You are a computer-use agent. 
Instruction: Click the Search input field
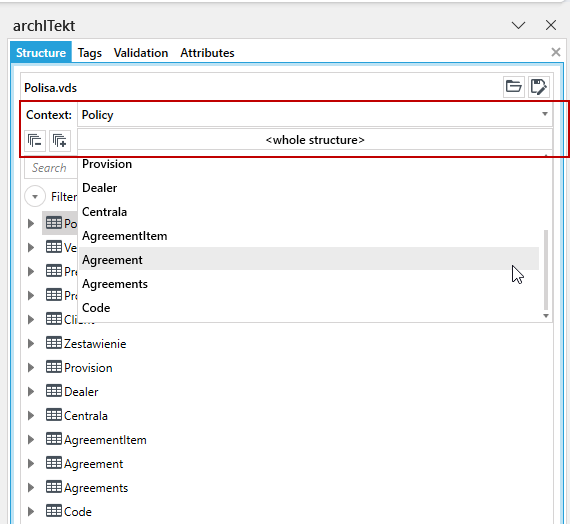click(51, 168)
